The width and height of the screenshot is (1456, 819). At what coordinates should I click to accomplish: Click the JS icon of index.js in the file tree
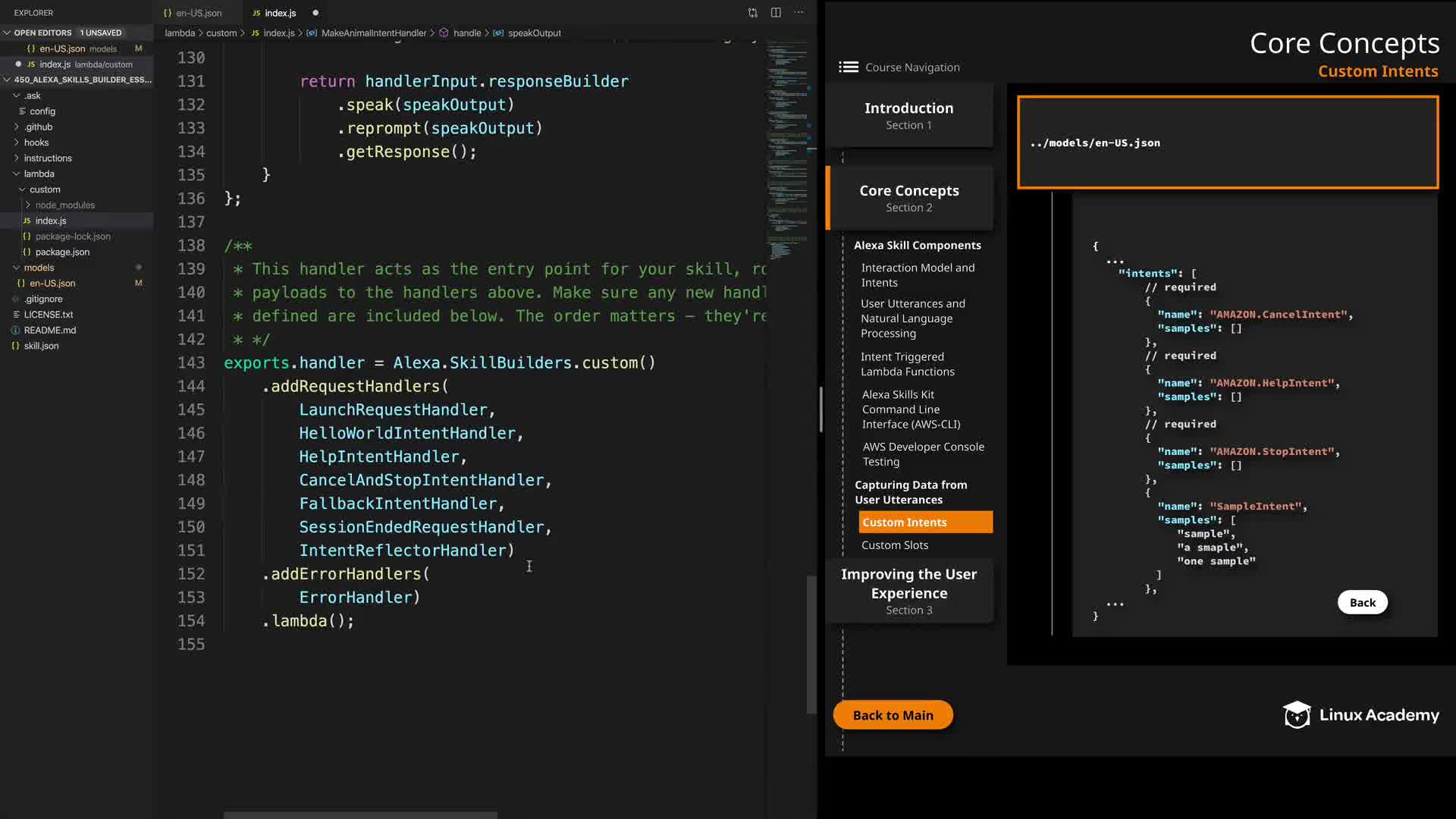coord(27,221)
